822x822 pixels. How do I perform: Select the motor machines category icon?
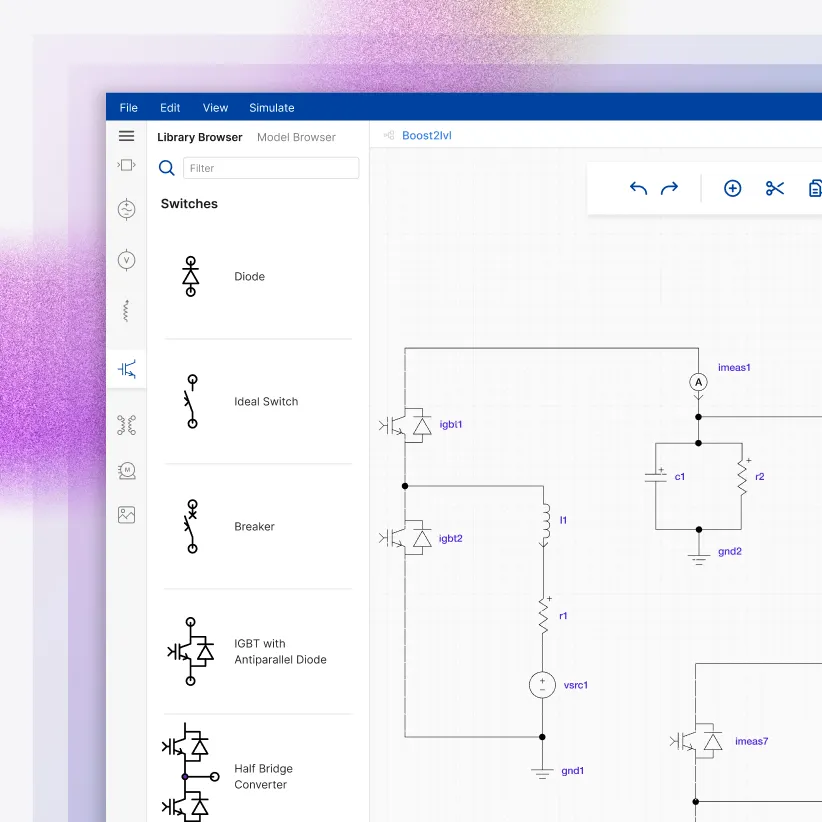[x=127, y=471]
